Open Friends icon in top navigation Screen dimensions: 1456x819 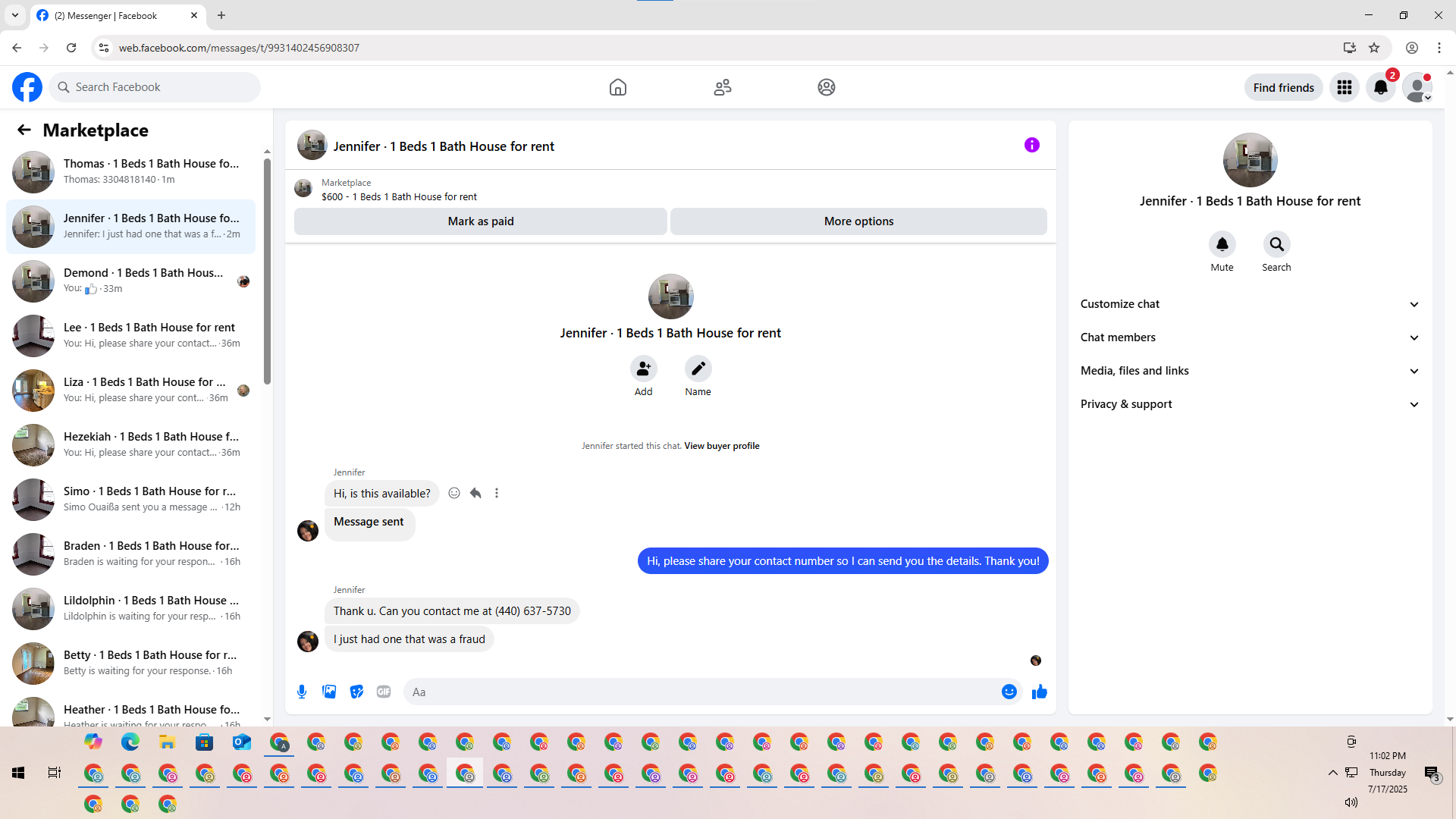(x=723, y=87)
